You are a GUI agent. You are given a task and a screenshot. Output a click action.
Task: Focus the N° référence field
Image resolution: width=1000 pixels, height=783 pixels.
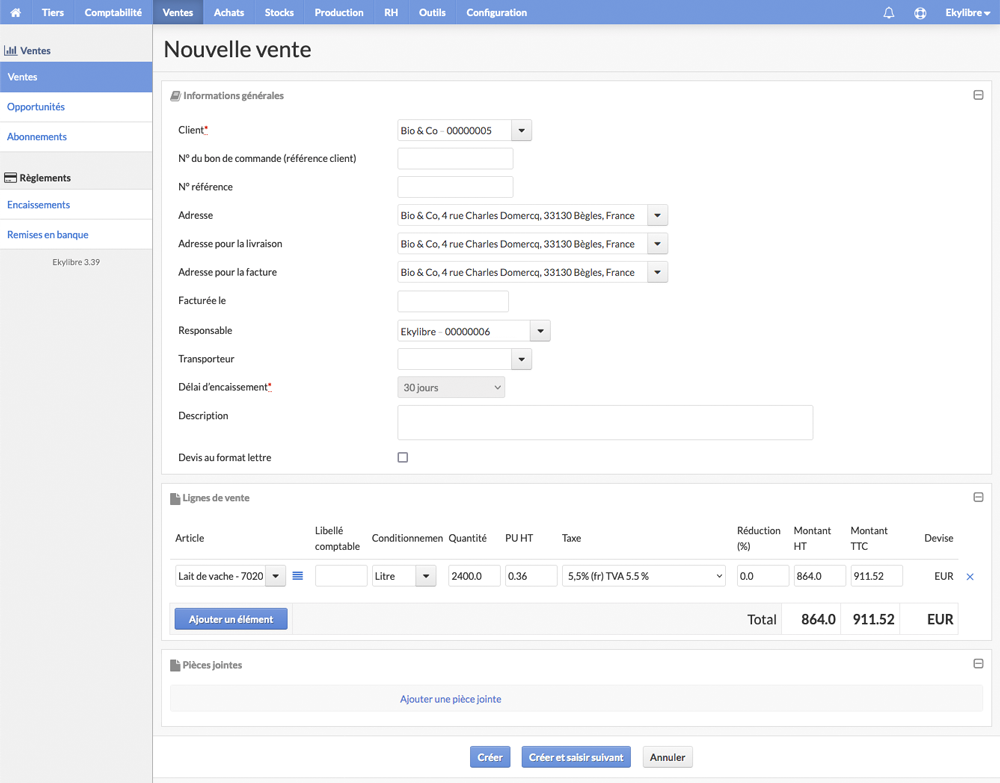pos(455,187)
